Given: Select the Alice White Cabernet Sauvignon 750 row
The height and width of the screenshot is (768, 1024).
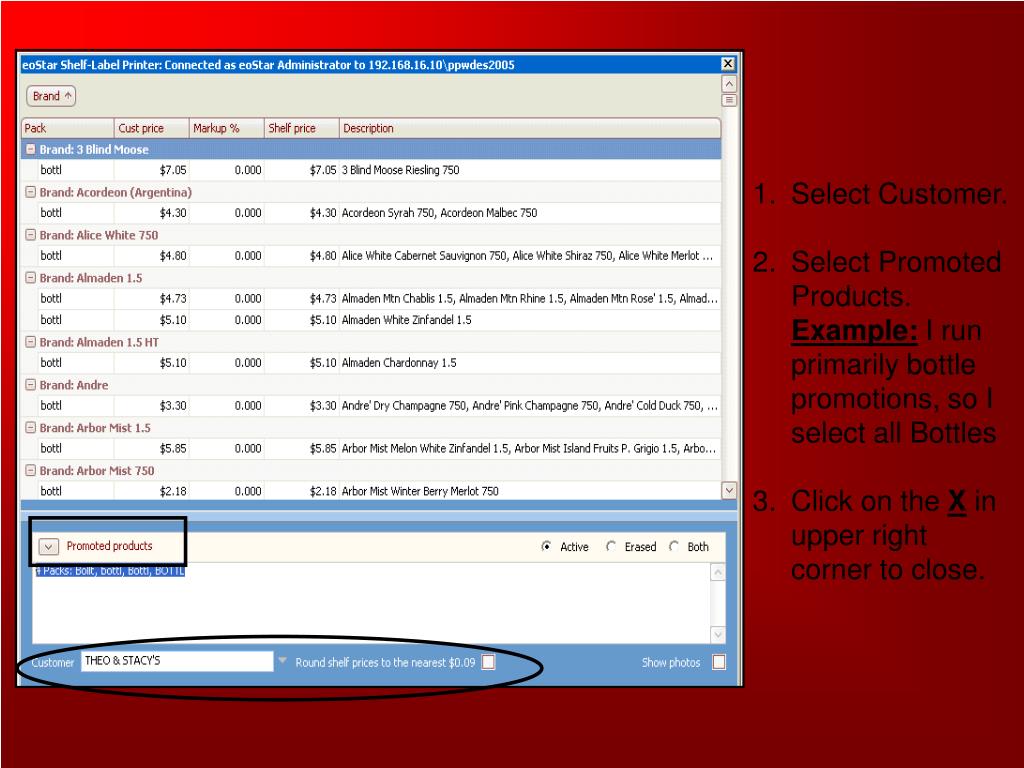Looking at the screenshot, I should (371, 255).
